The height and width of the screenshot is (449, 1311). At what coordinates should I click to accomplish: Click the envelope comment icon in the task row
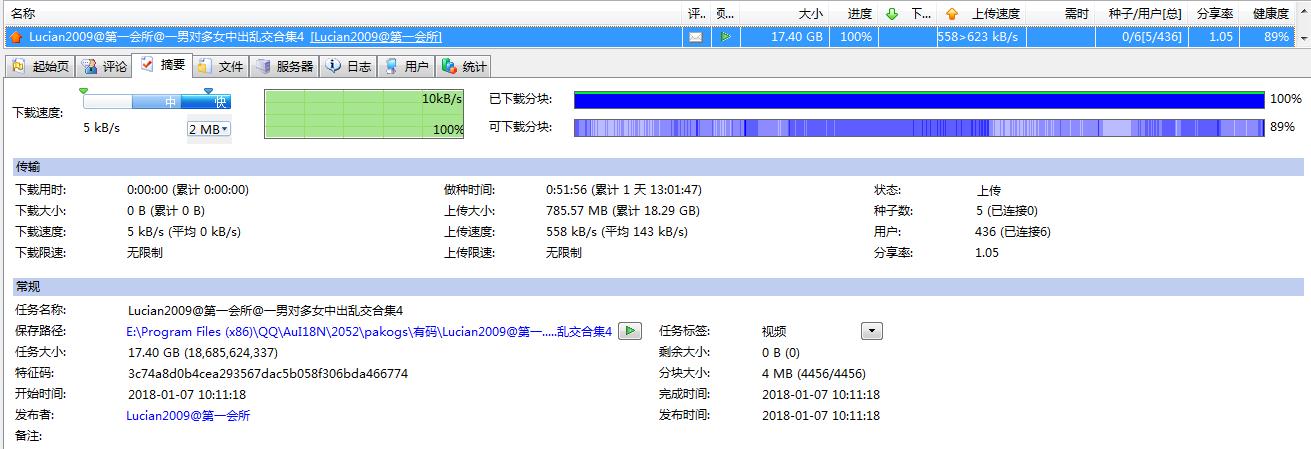[695, 37]
